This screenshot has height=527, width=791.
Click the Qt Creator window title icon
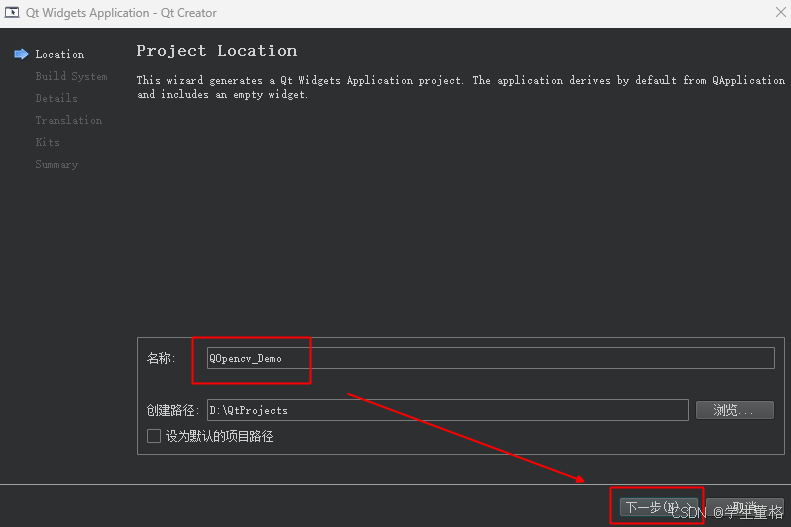click(x=12, y=13)
